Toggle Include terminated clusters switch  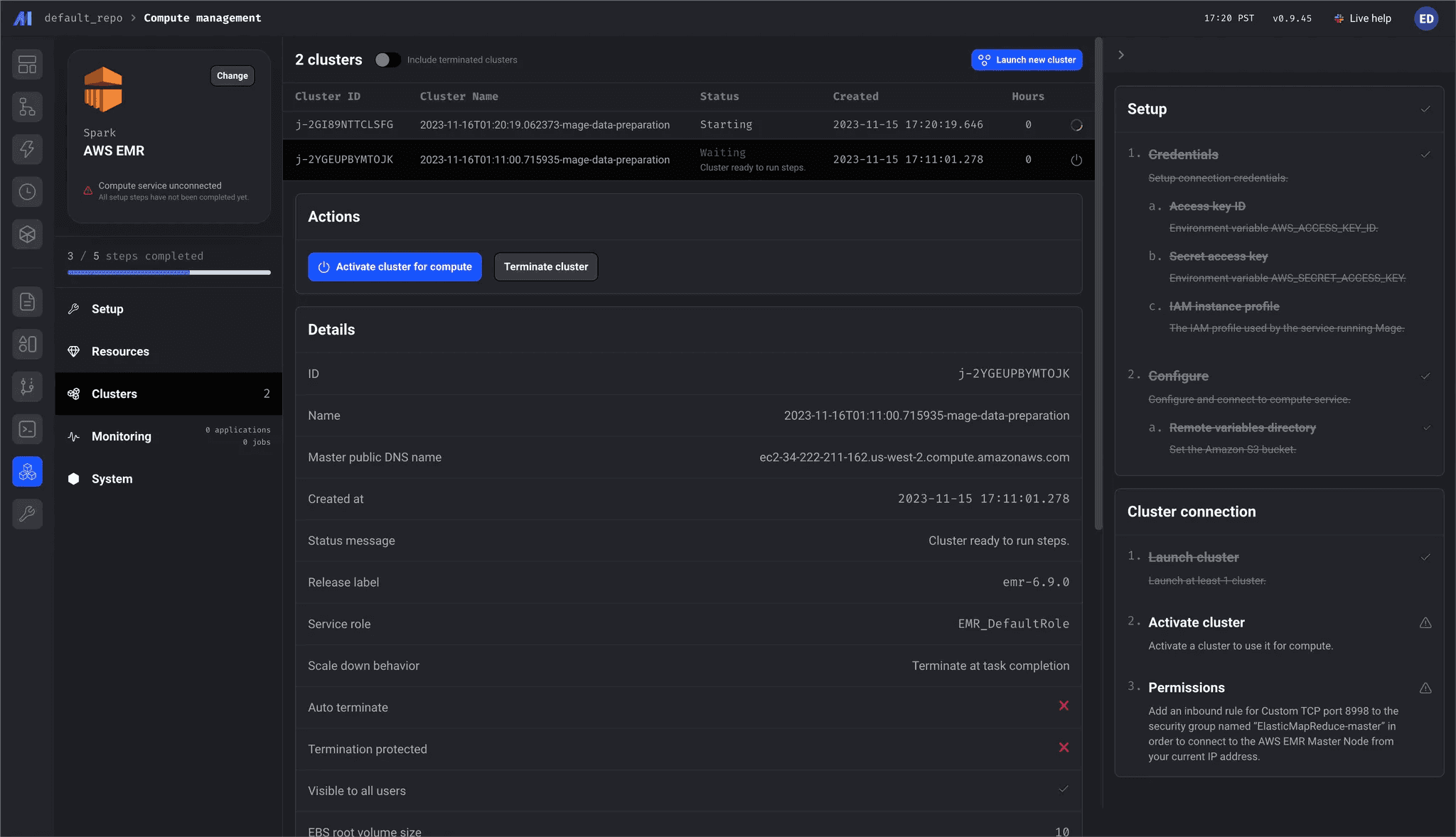(387, 60)
